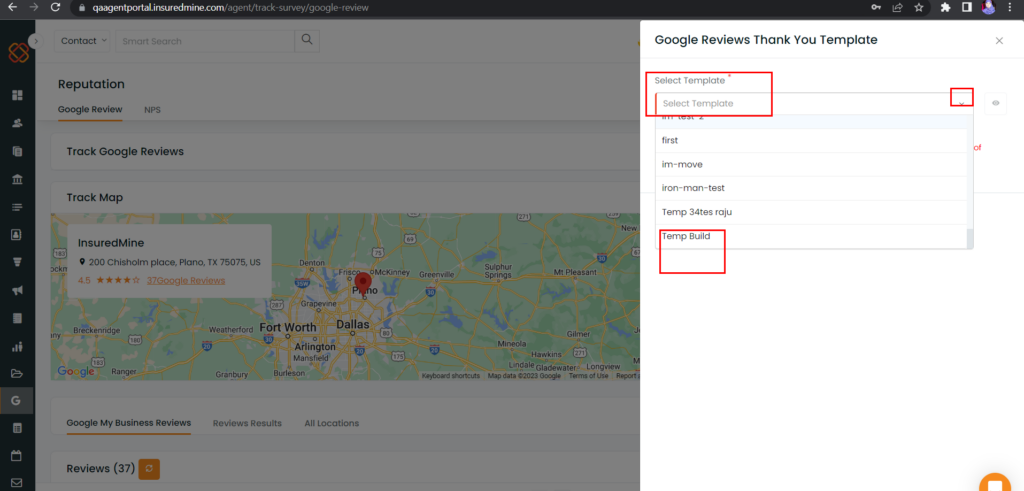
Task: Choose 'Temp 34tes raju' from template list
Action: pyautogui.click(x=811, y=212)
